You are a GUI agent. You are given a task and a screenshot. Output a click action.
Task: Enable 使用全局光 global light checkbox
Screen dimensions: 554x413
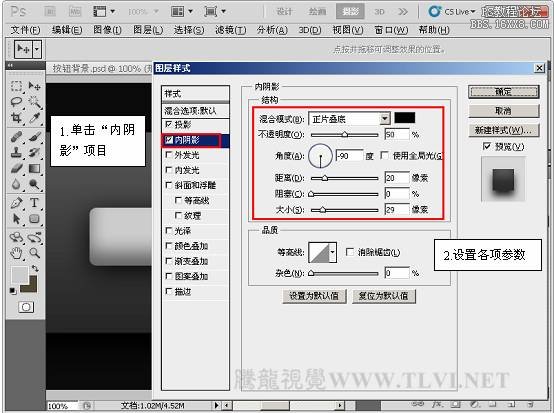click(384, 155)
